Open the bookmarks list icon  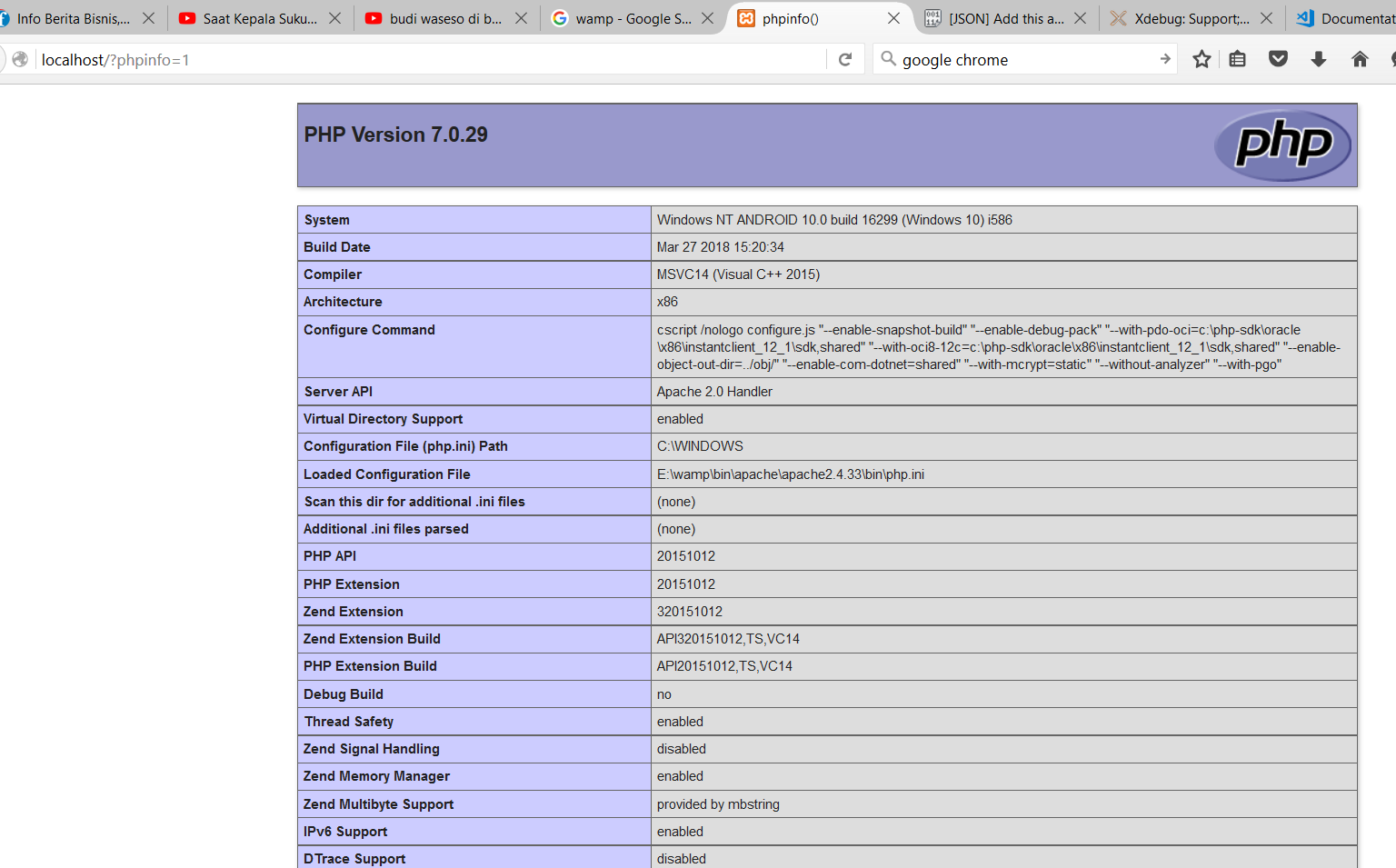click(1237, 59)
